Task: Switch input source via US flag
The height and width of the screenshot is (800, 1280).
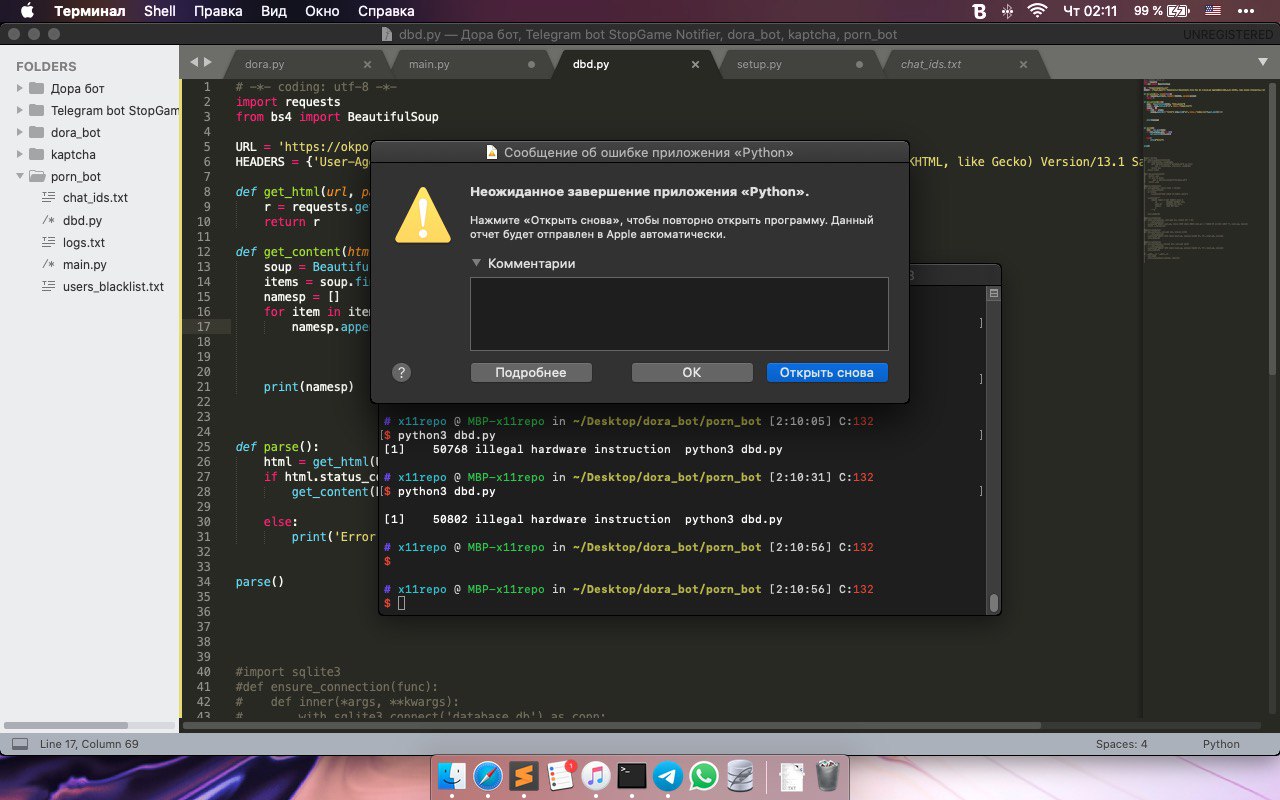Action: click(1213, 11)
